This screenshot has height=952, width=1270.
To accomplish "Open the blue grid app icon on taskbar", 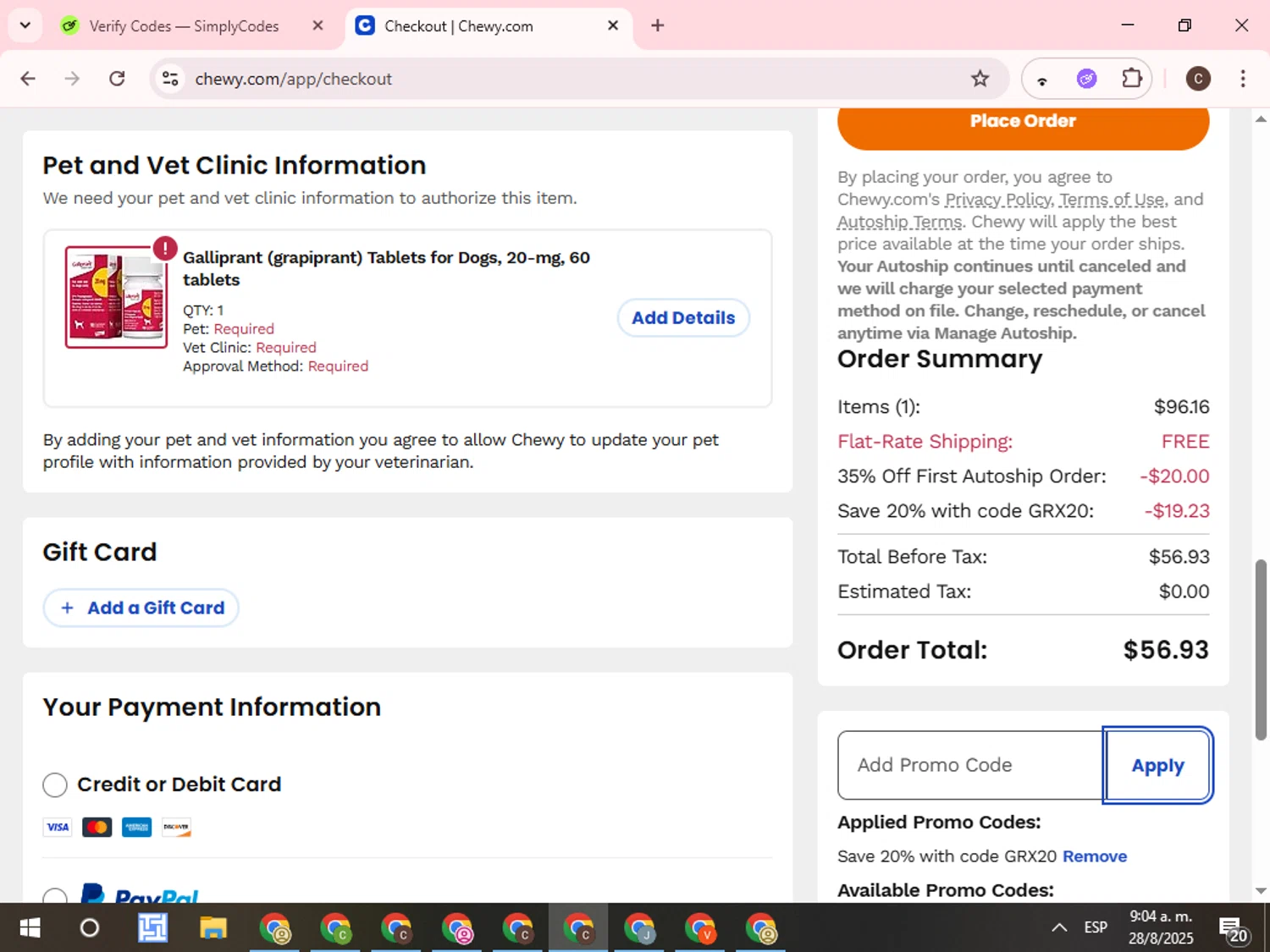I will (x=152, y=928).
